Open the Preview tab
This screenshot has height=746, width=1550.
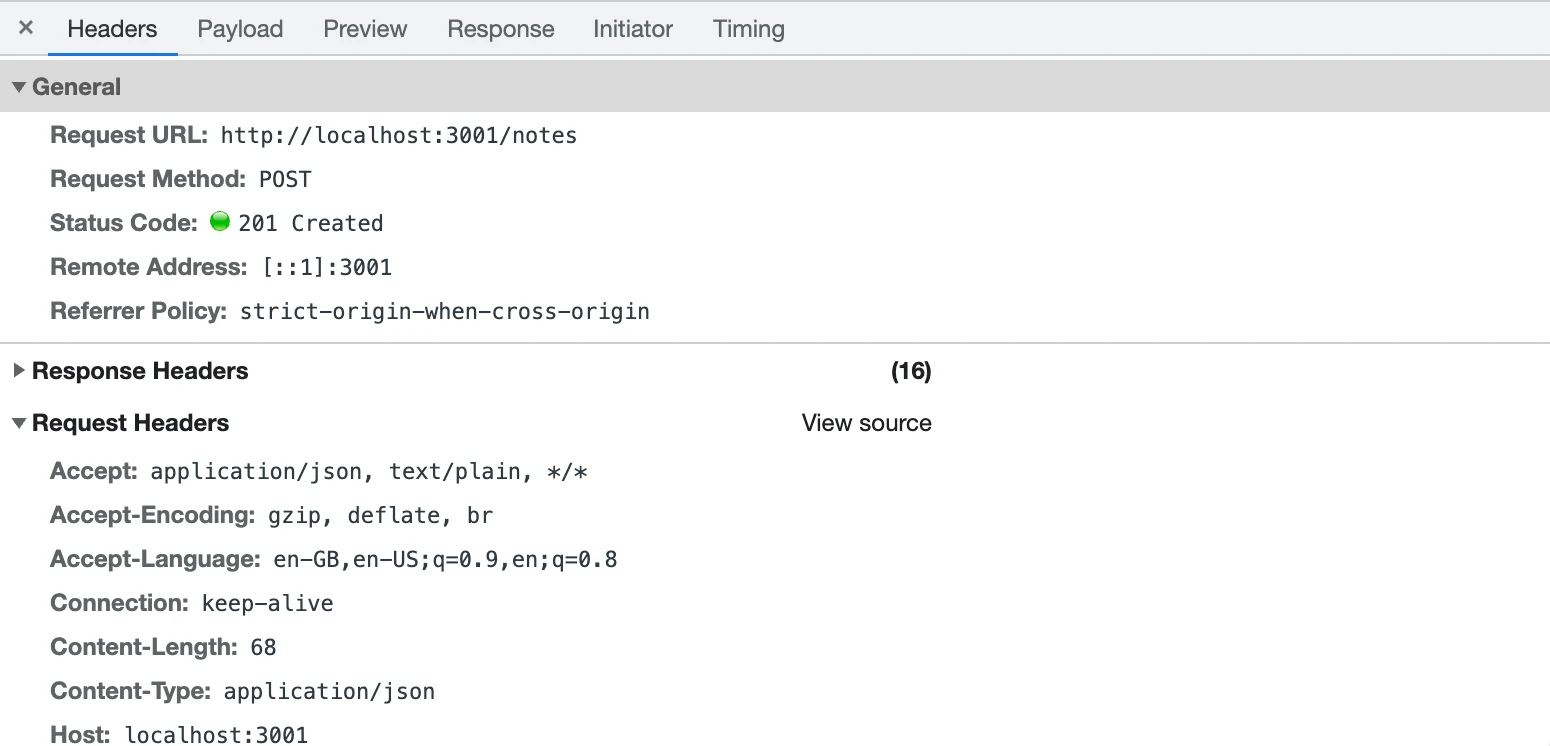coord(365,29)
